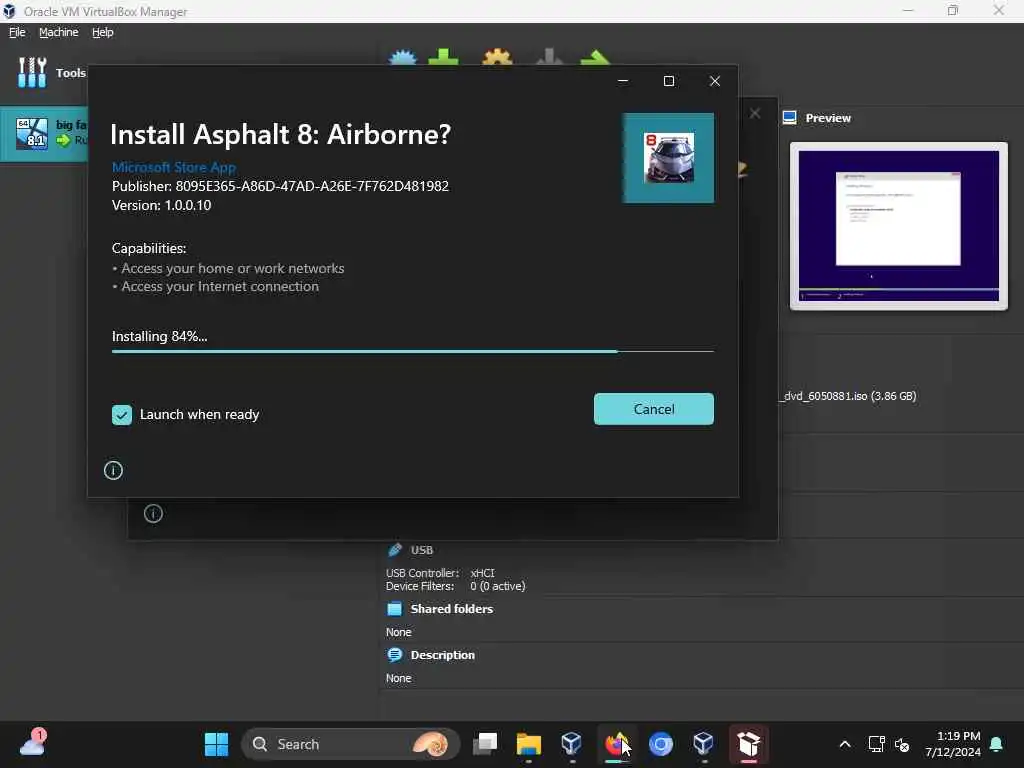Click the info icon in installer dialog

(113, 470)
